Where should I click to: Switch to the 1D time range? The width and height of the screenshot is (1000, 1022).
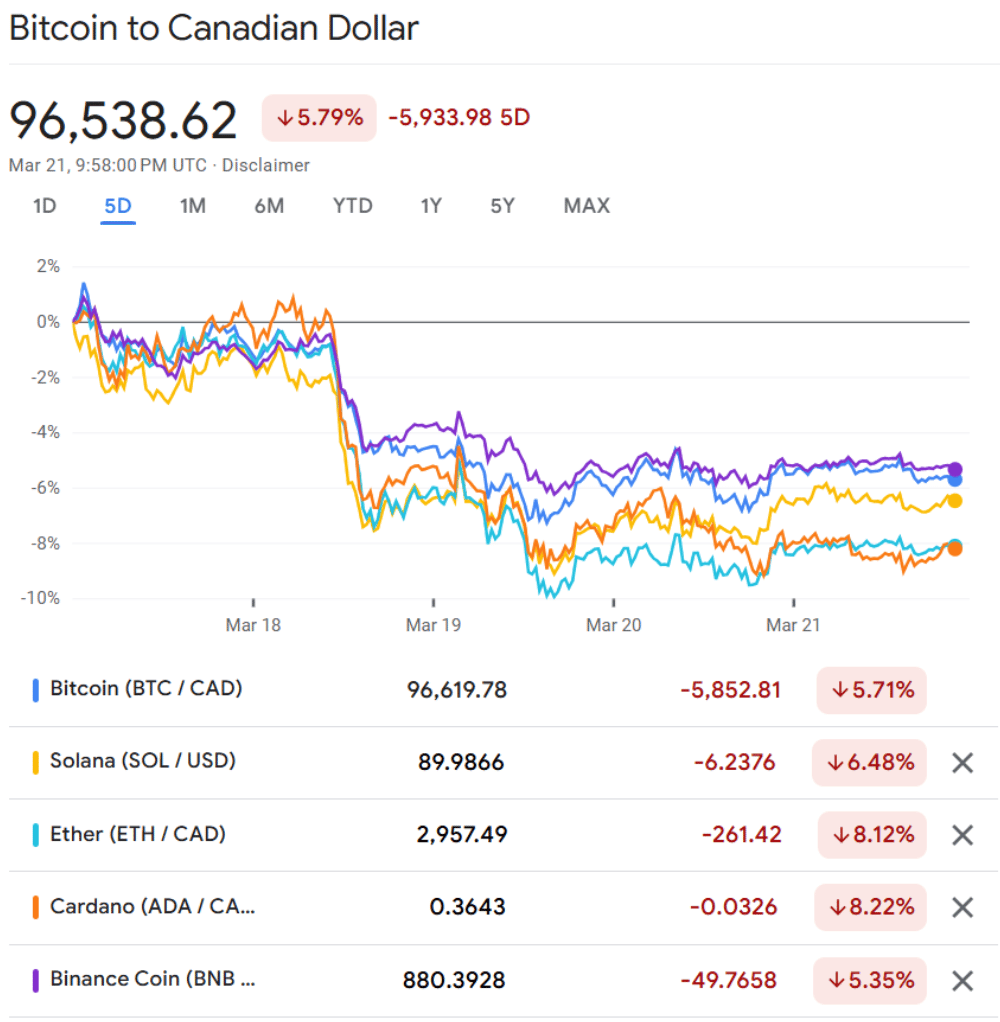pos(44,206)
